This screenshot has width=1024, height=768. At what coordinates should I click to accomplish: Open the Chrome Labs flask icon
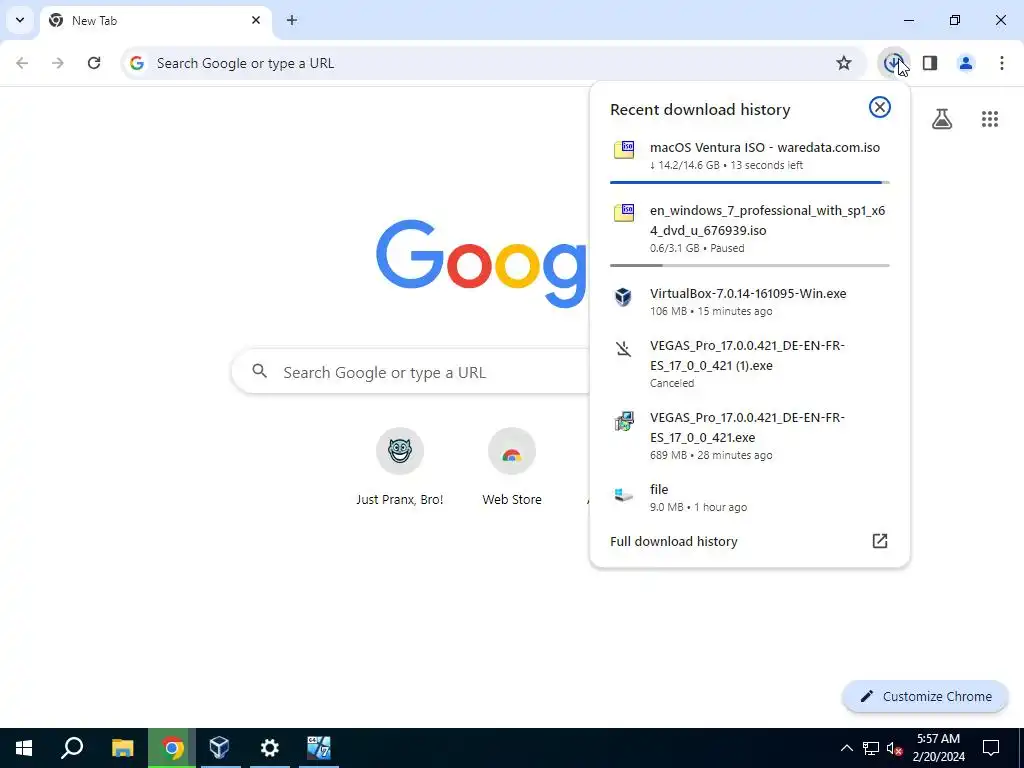pos(942,119)
